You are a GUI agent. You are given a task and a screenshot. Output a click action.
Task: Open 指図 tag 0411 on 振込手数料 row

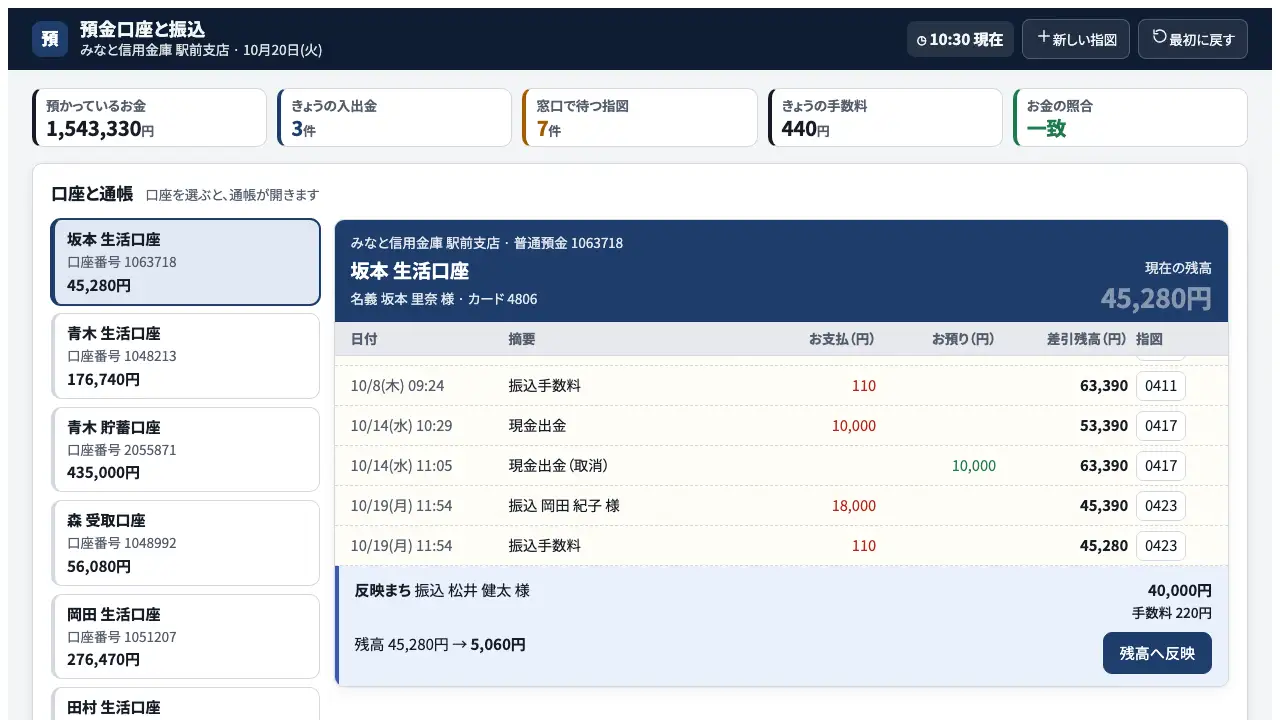click(1161, 386)
